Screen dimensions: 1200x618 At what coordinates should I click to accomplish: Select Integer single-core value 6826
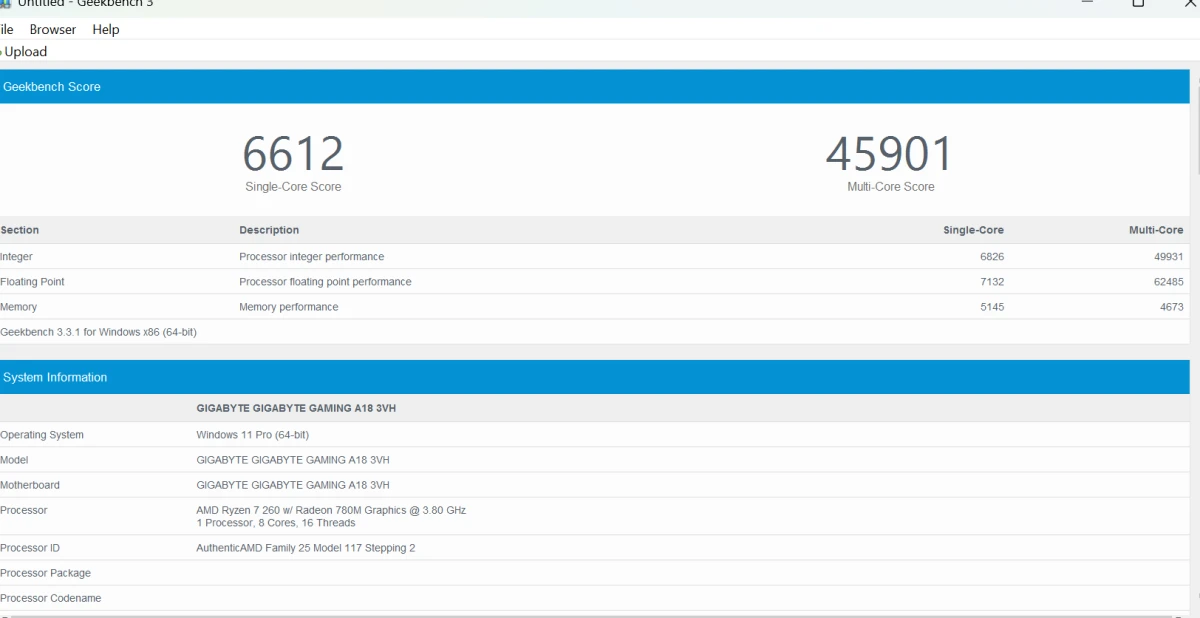click(992, 257)
